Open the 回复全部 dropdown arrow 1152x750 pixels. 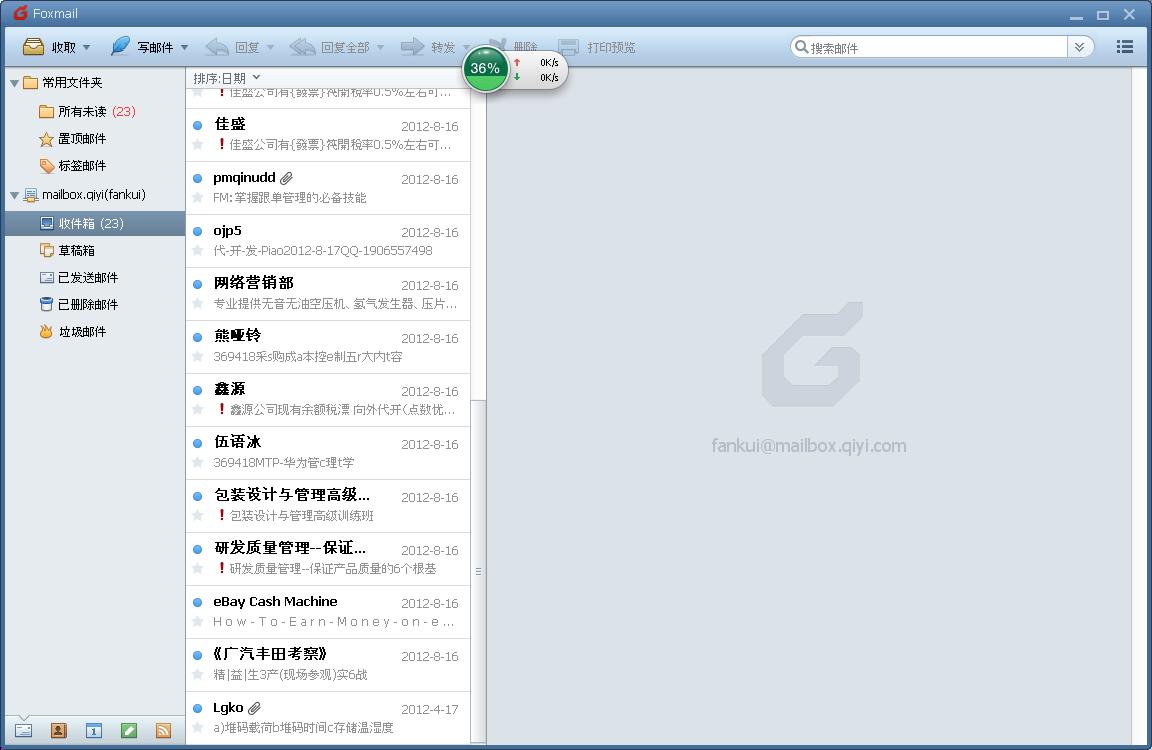pos(381,48)
